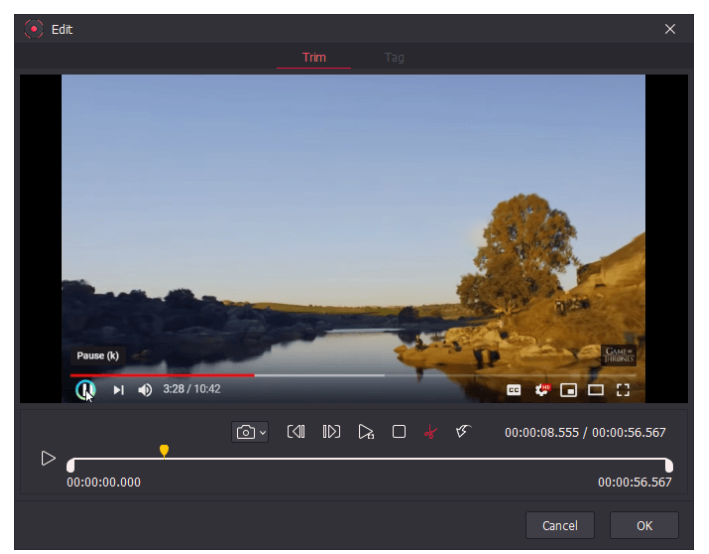Click the Cancel button
Screen dimensions: 709x554
[560, 526]
